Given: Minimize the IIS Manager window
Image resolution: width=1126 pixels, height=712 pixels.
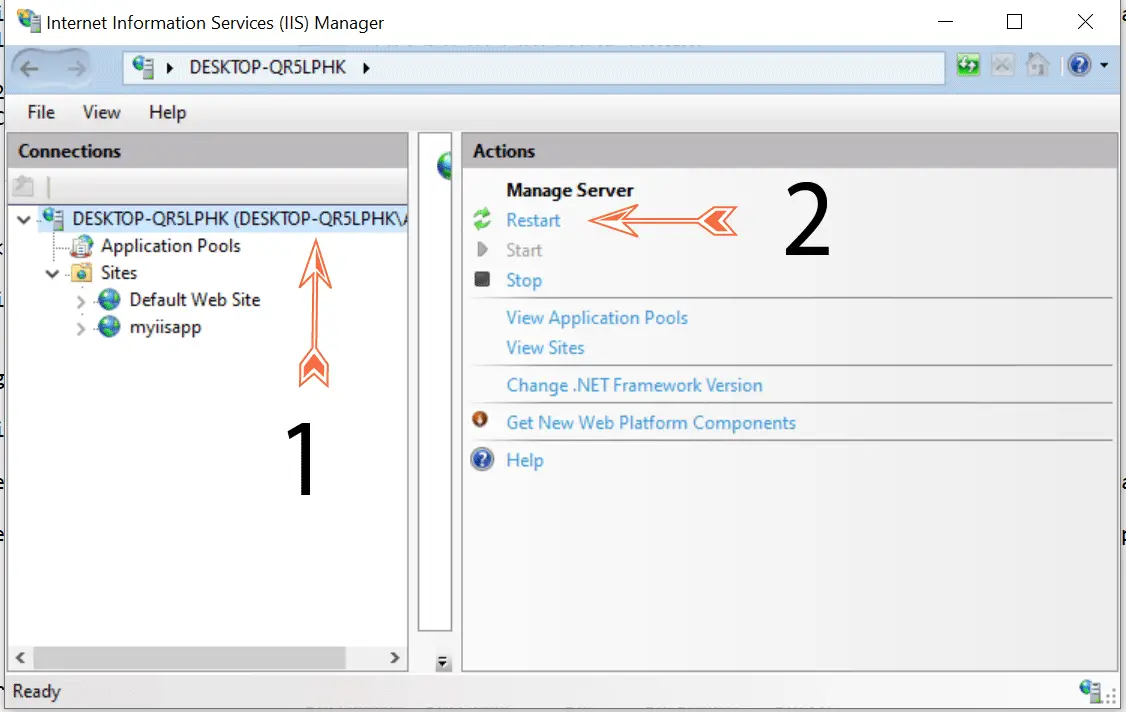Looking at the screenshot, I should [946, 22].
